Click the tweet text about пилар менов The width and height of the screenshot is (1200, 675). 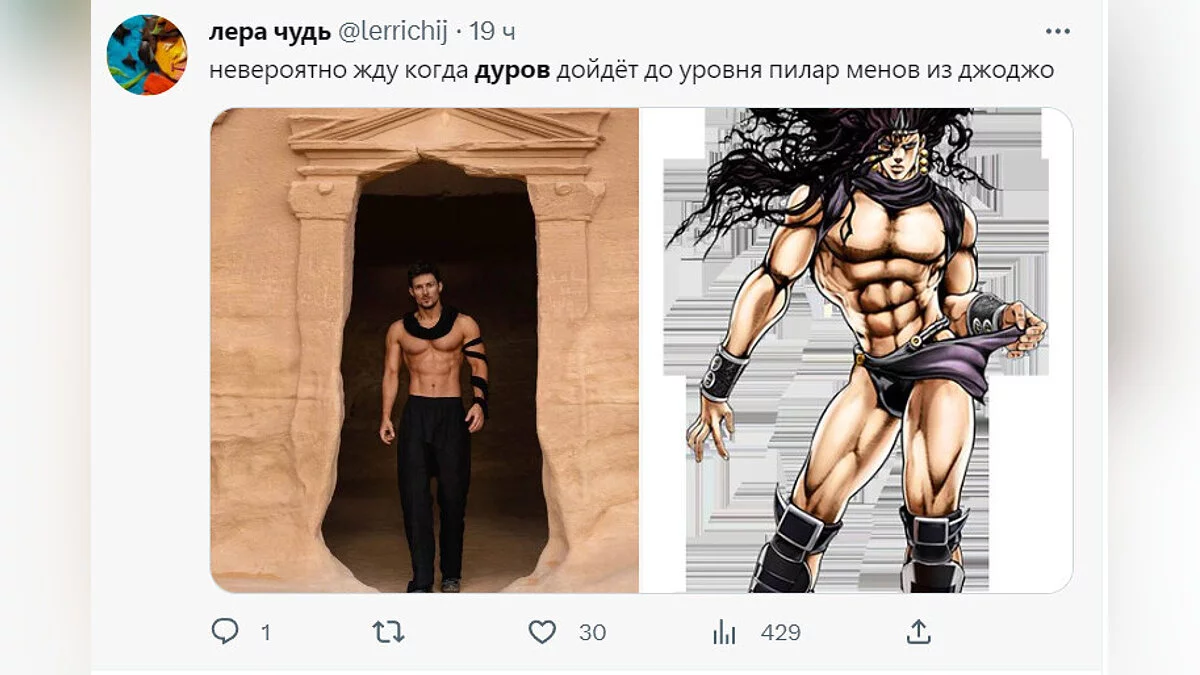(632, 71)
